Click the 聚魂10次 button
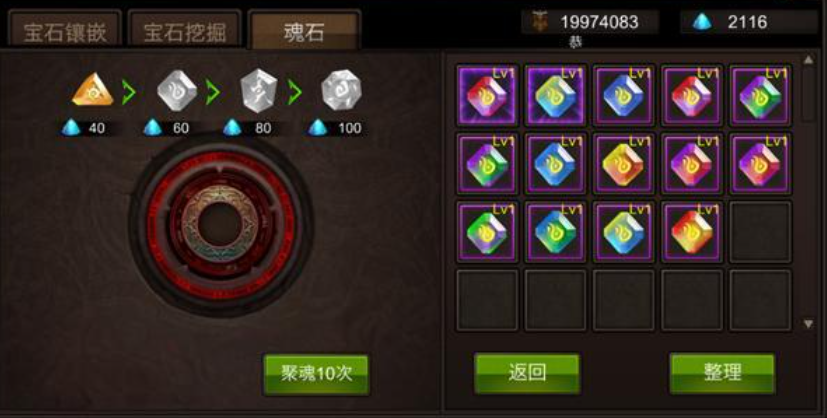 [316, 374]
